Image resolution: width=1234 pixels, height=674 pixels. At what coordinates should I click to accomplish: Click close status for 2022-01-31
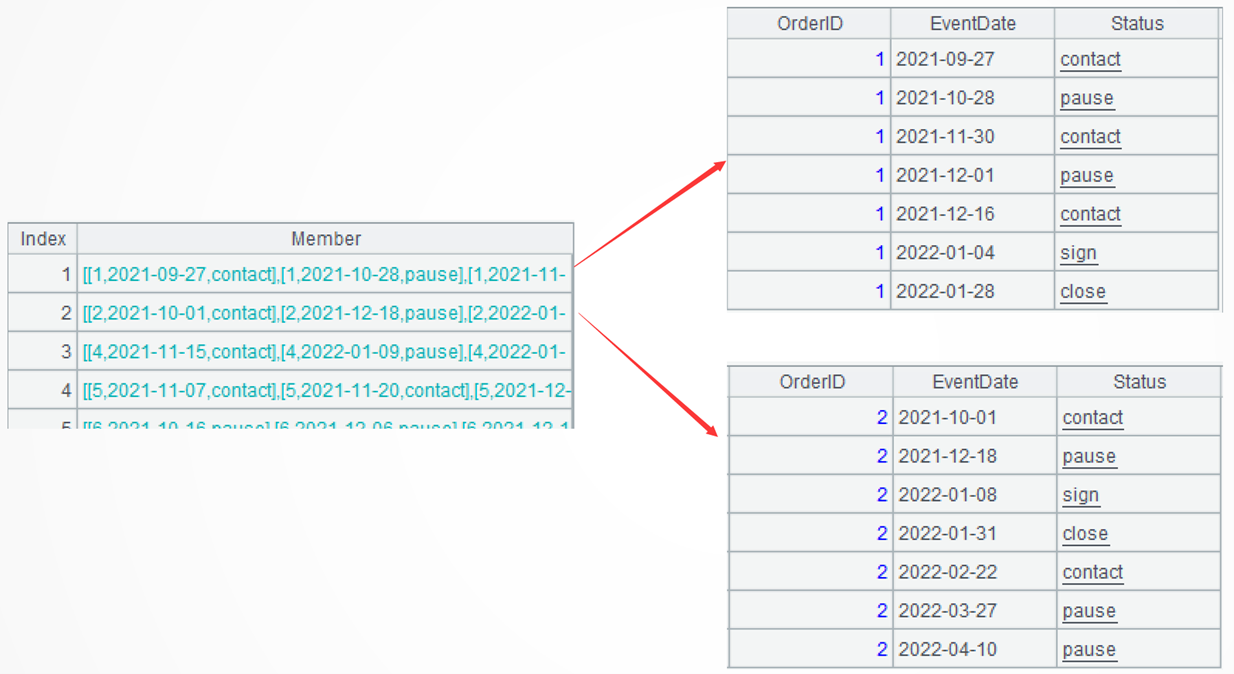1085,534
